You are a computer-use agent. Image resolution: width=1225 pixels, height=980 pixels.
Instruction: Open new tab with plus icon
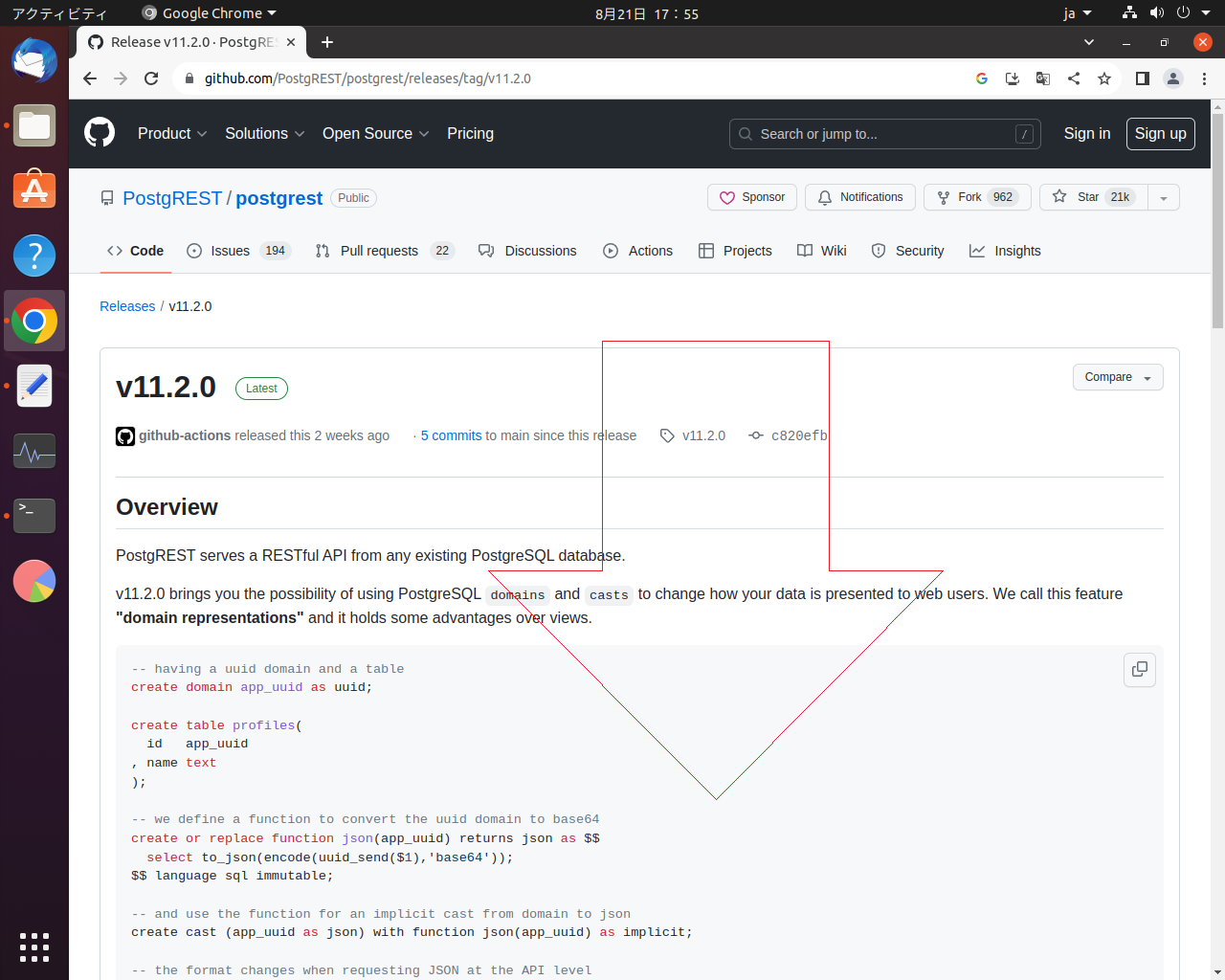[x=327, y=42]
